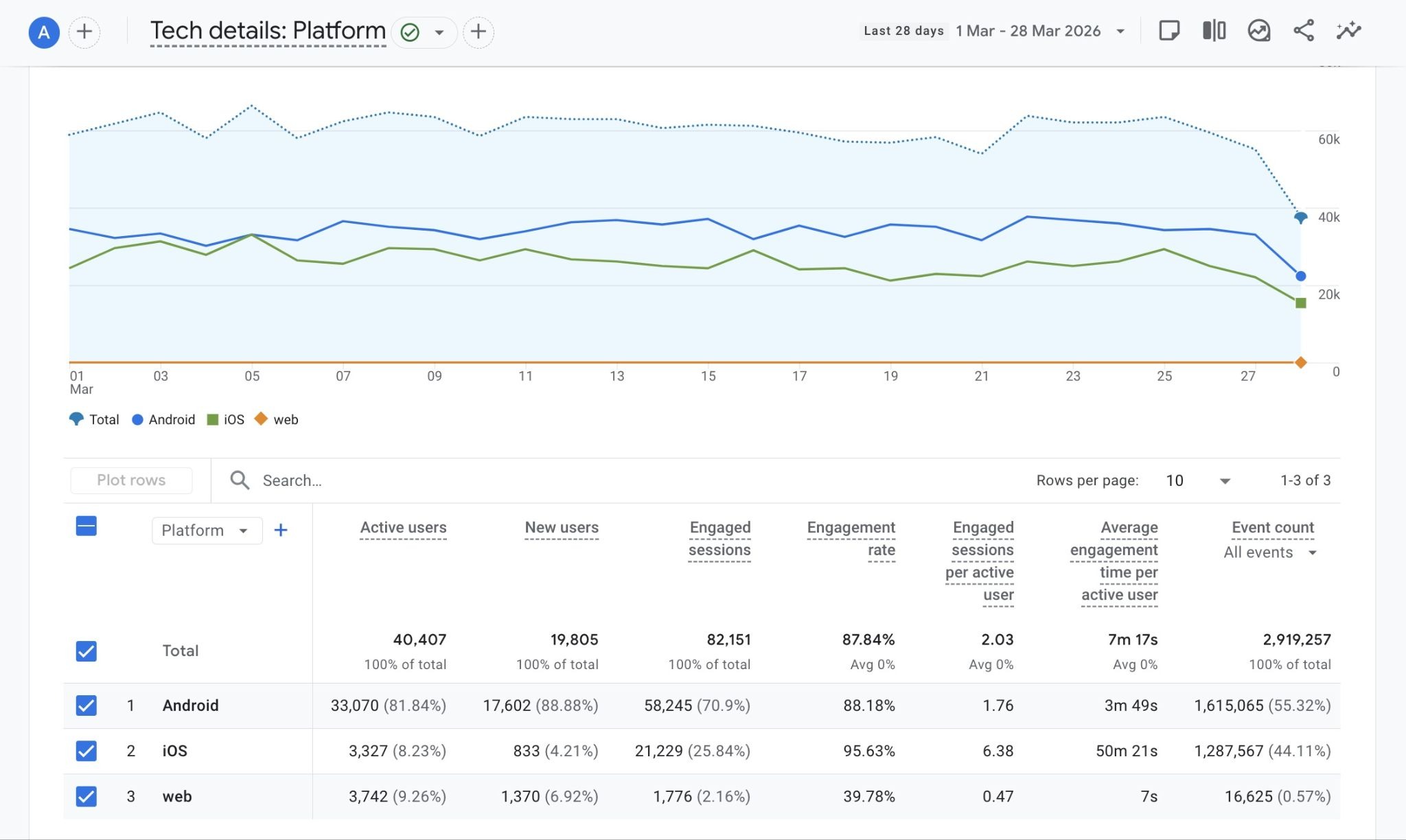Open insights with the circled trend icon
This screenshot has width=1406, height=840.
1259,31
